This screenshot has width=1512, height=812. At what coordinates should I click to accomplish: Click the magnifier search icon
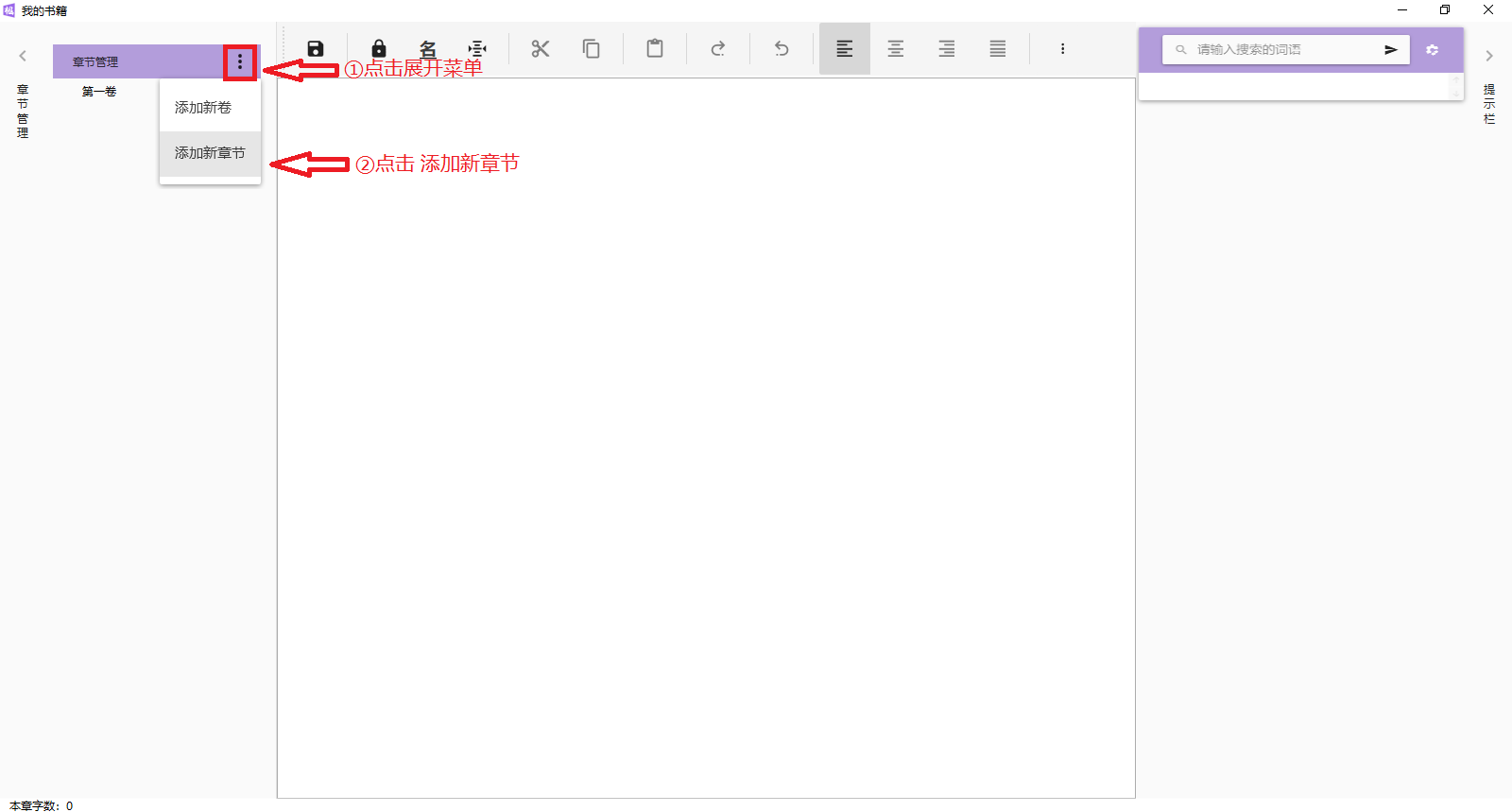(x=1181, y=49)
